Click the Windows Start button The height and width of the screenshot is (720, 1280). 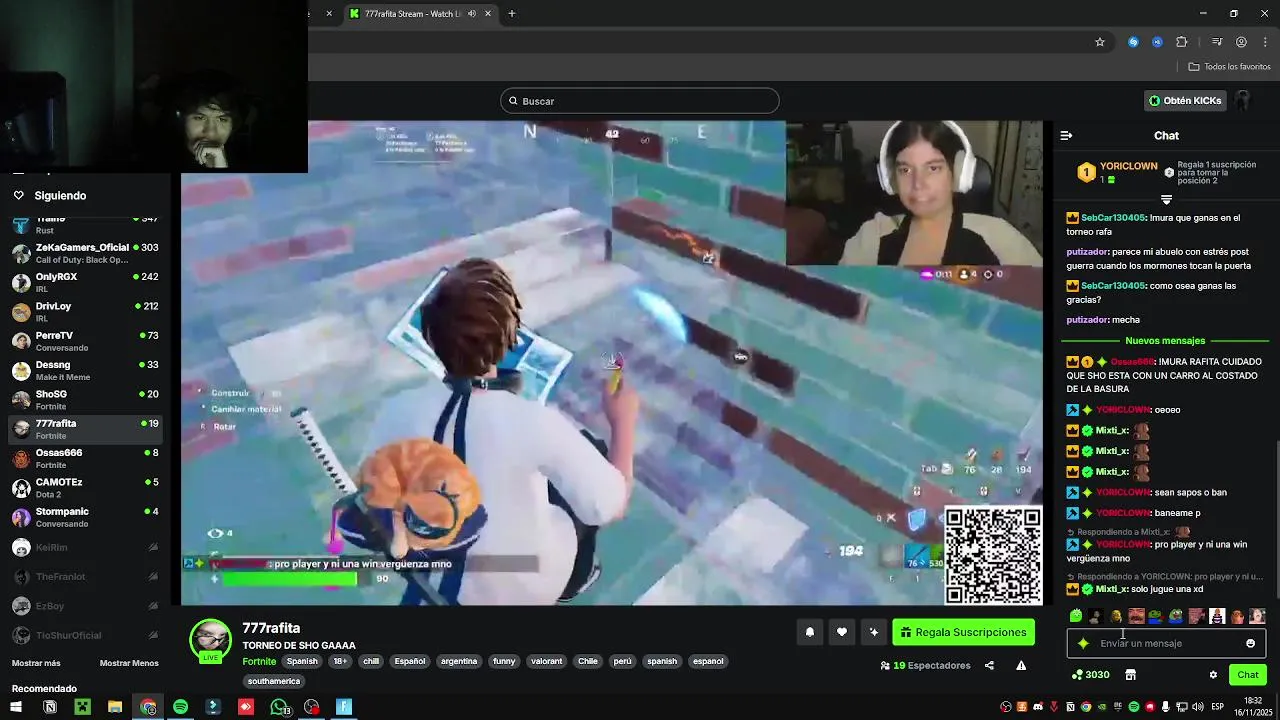pos(16,707)
